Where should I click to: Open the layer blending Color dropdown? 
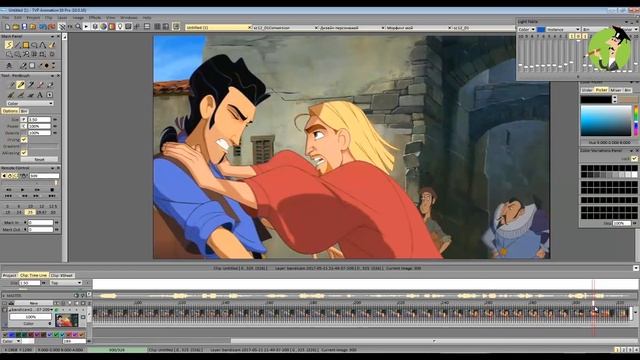tap(30, 324)
